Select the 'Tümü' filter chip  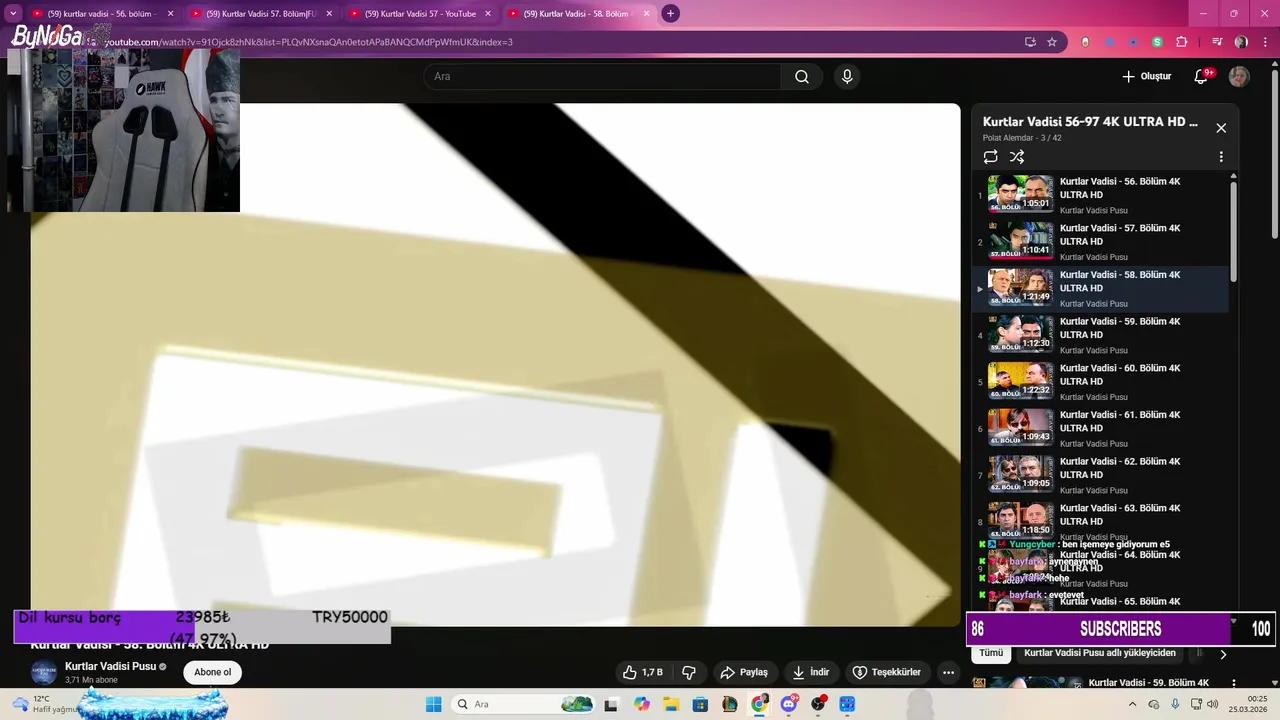point(991,653)
